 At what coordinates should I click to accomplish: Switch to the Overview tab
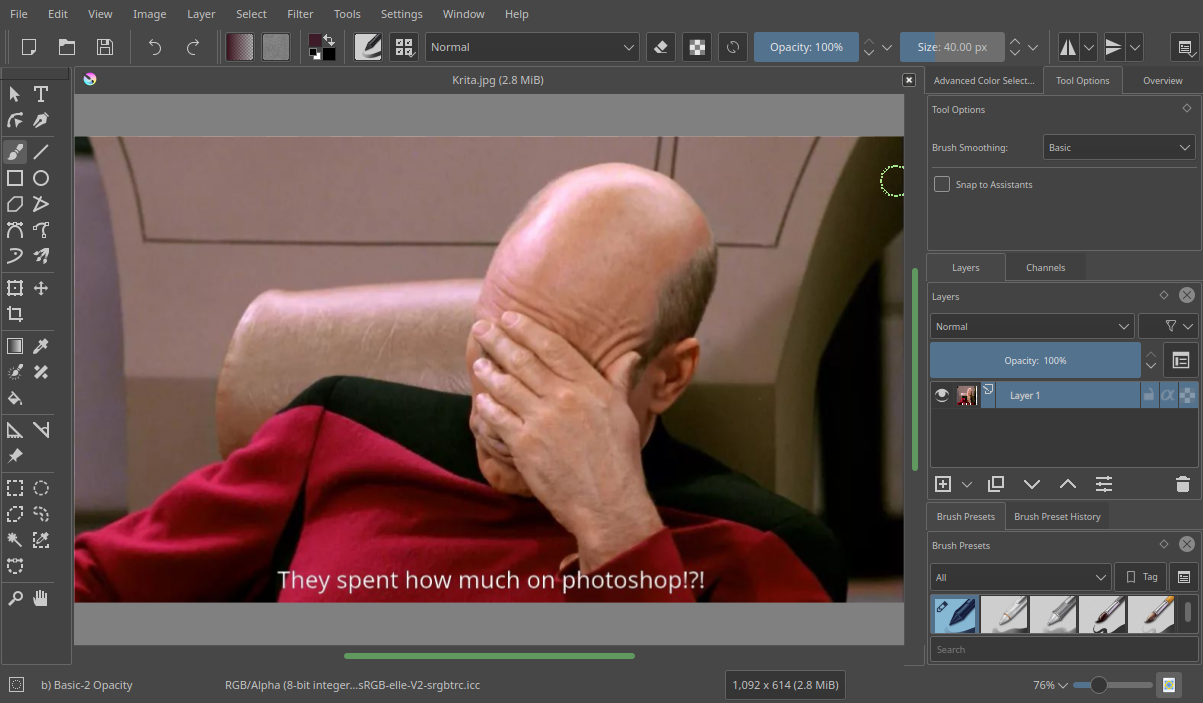click(1163, 80)
